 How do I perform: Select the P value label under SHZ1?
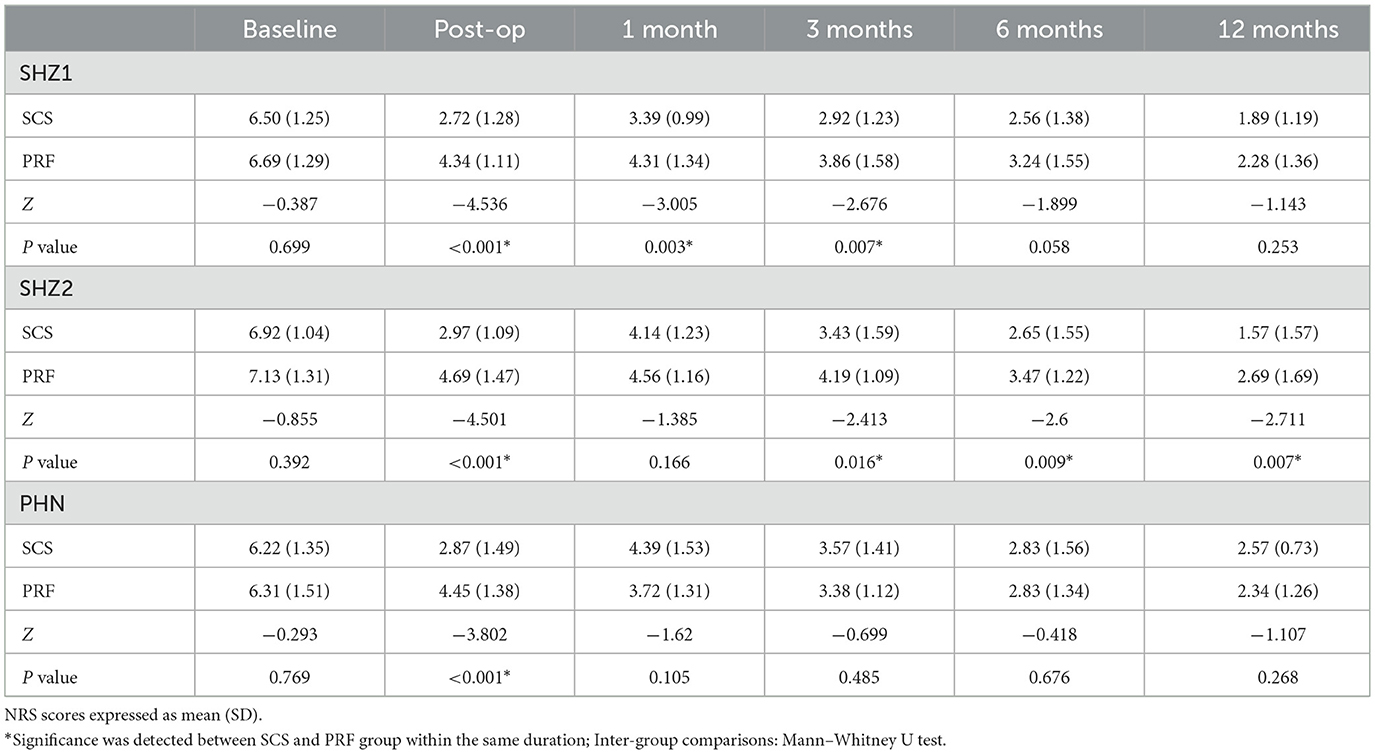47,247
